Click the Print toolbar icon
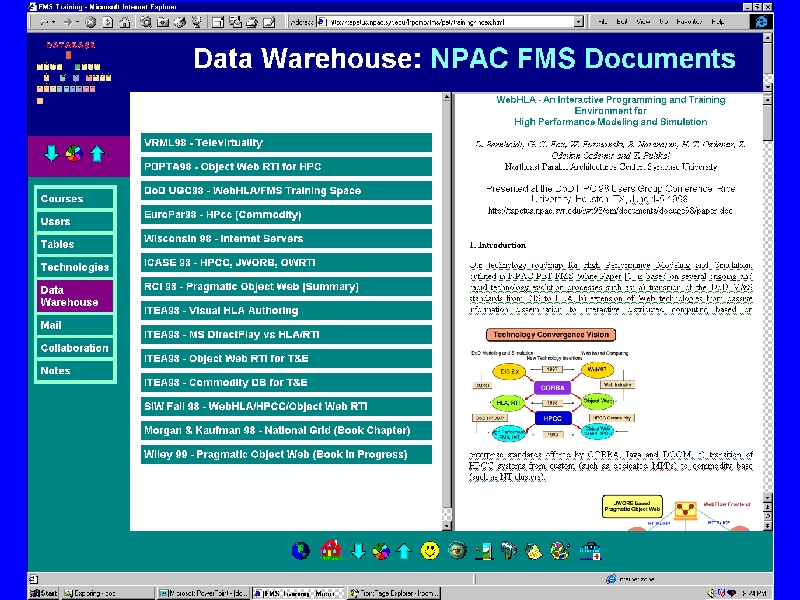 pos(252,22)
